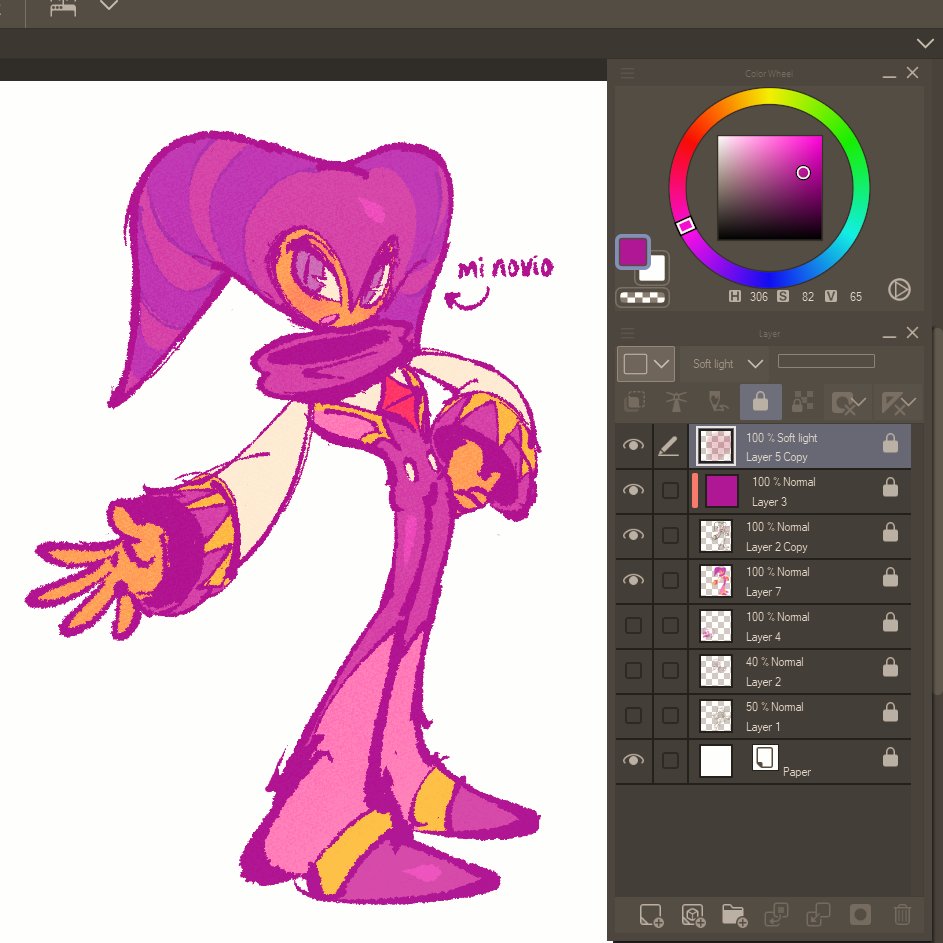Show Layer 4 via visibility box
This screenshot has height=943, width=943.
click(633, 625)
